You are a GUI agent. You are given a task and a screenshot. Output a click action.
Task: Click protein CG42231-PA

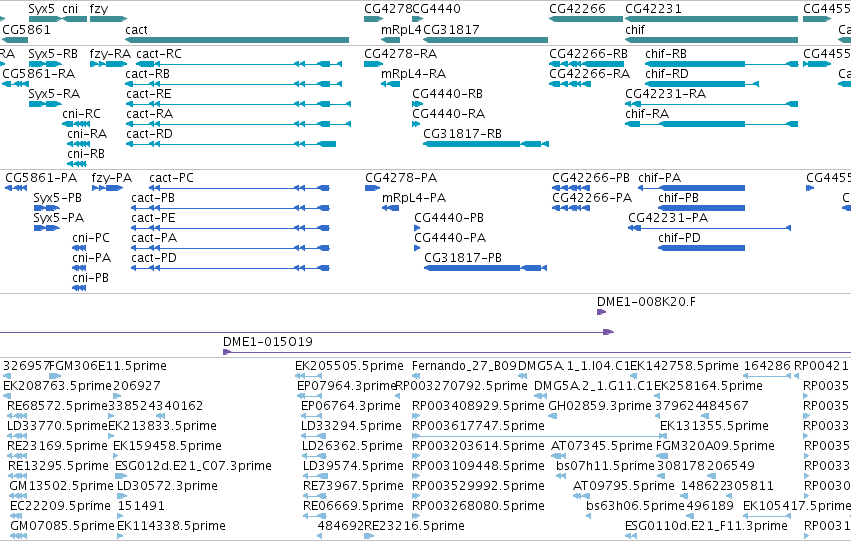point(709,228)
